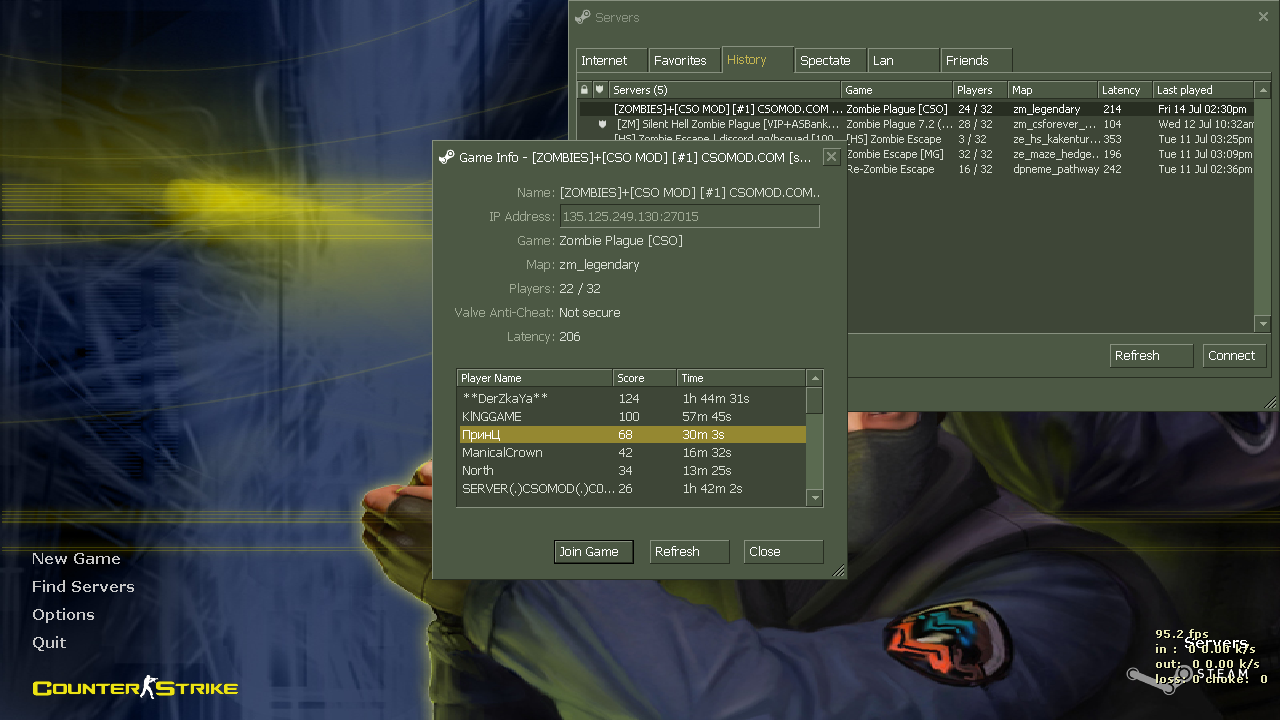Click the padlock password column header icon
1280x720 pixels.
point(585,90)
